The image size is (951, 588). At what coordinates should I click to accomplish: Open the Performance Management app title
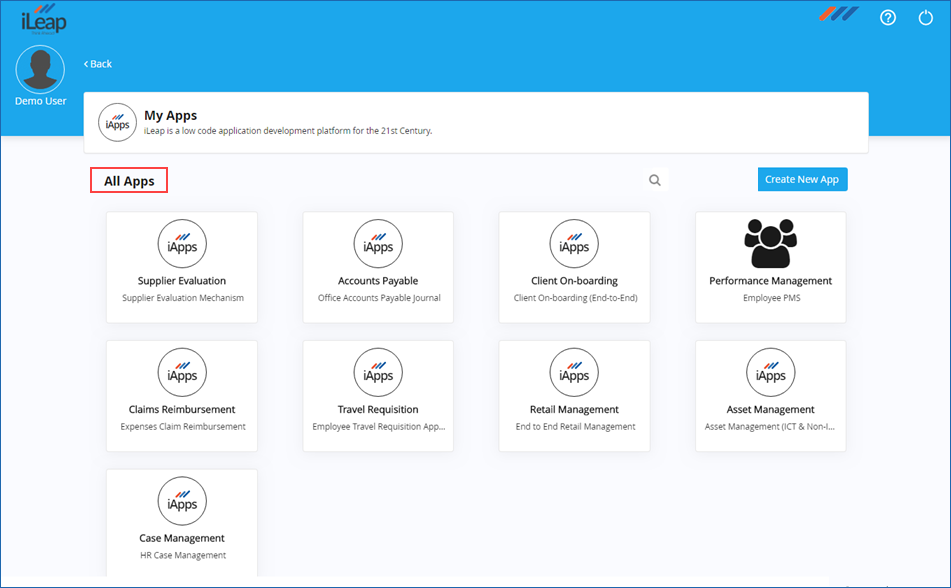click(x=770, y=281)
